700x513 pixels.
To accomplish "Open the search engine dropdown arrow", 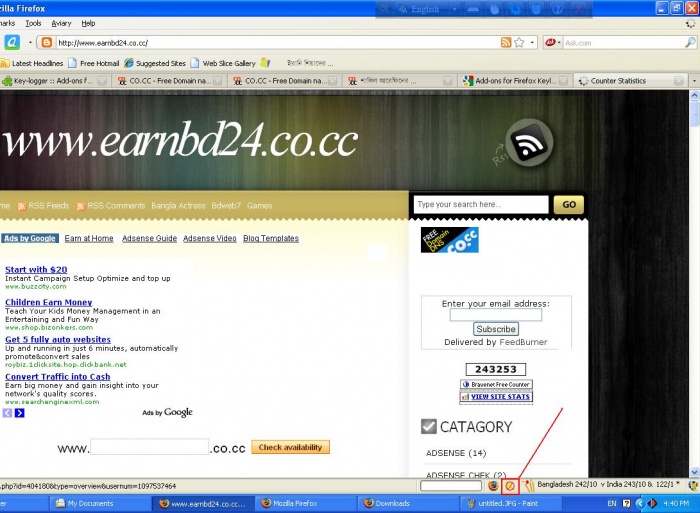I will click(x=559, y=43).
